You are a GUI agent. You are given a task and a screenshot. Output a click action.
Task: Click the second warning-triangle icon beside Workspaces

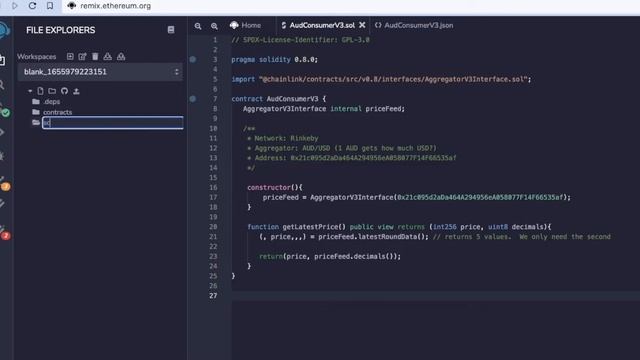121,56
